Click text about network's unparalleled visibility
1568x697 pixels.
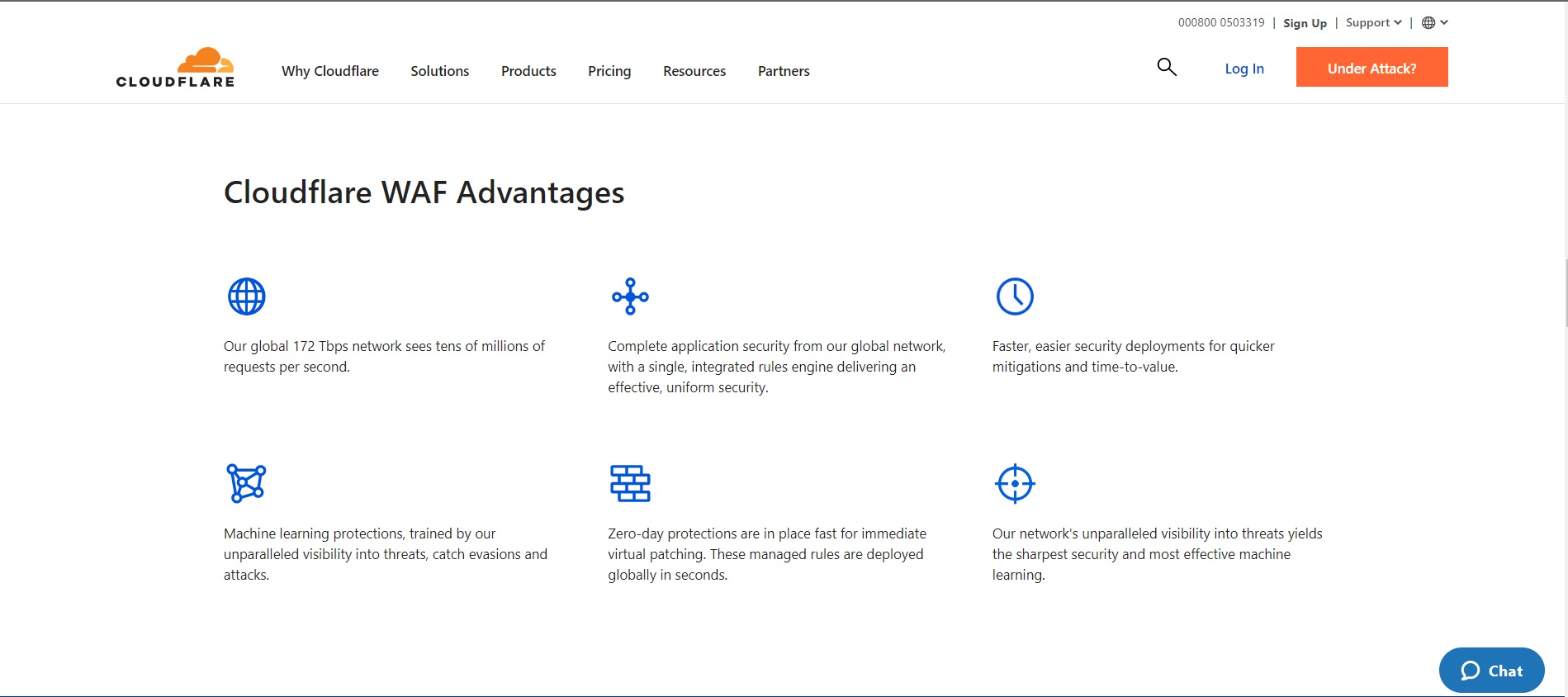click(x=1157, y=554)
